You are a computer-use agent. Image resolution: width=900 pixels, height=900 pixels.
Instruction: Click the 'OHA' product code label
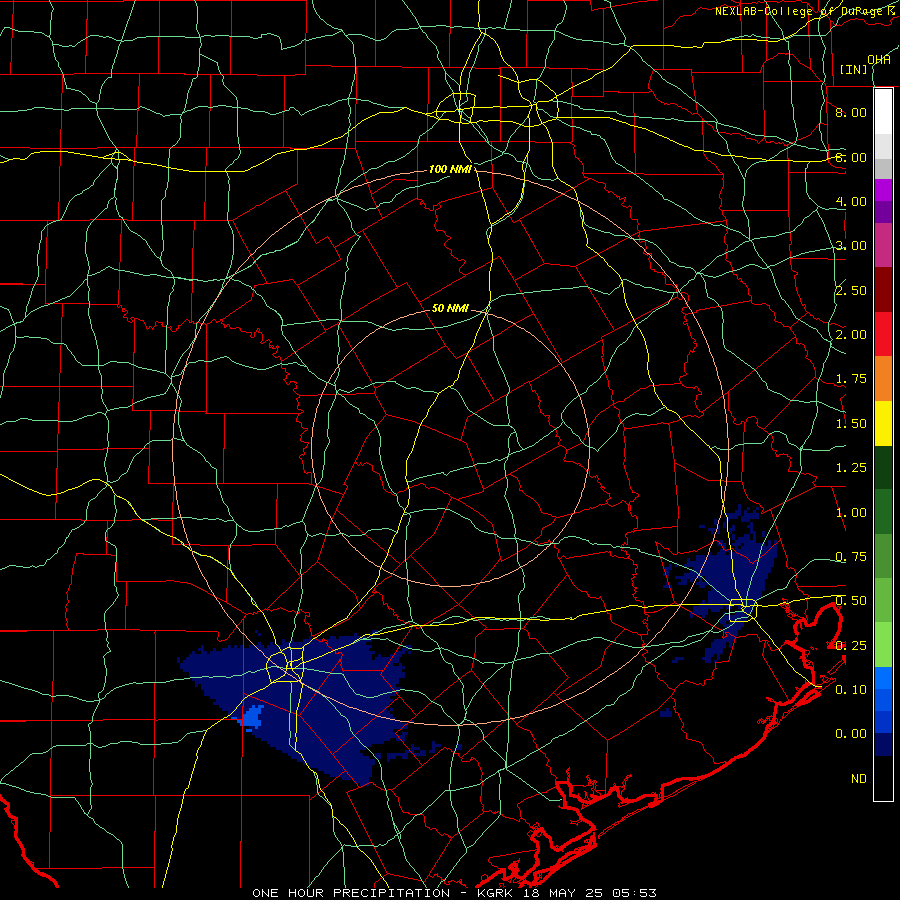point(879,60)
